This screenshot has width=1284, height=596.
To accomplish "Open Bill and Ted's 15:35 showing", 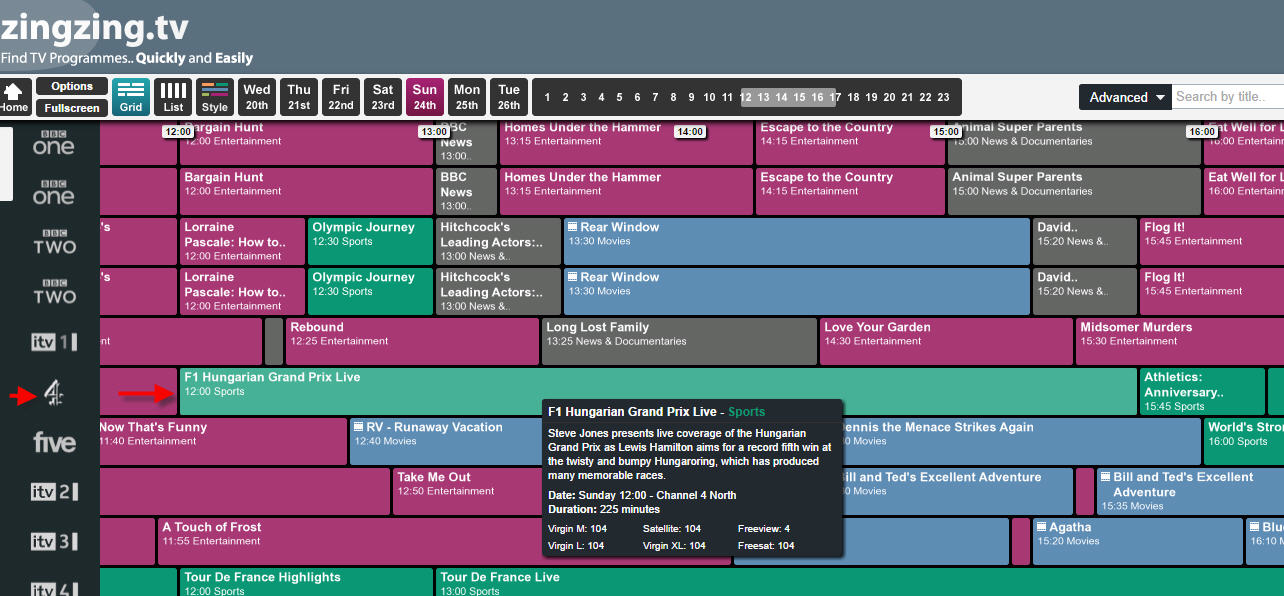I will point(1190,491).
